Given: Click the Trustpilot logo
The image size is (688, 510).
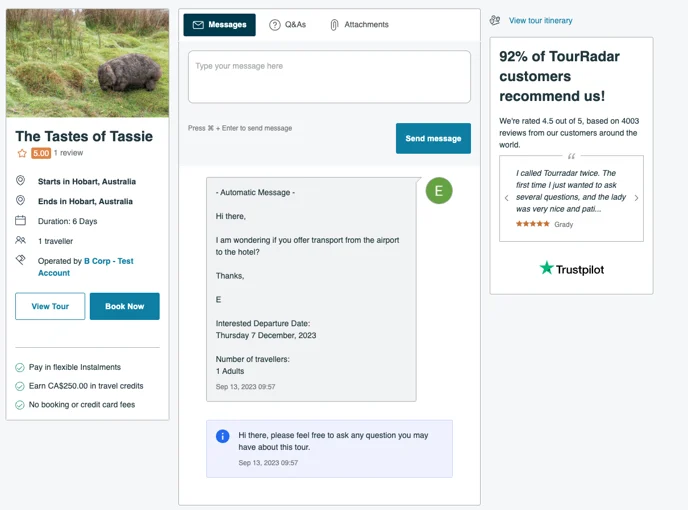Looking at the screenshot, I should coord(571,268).
